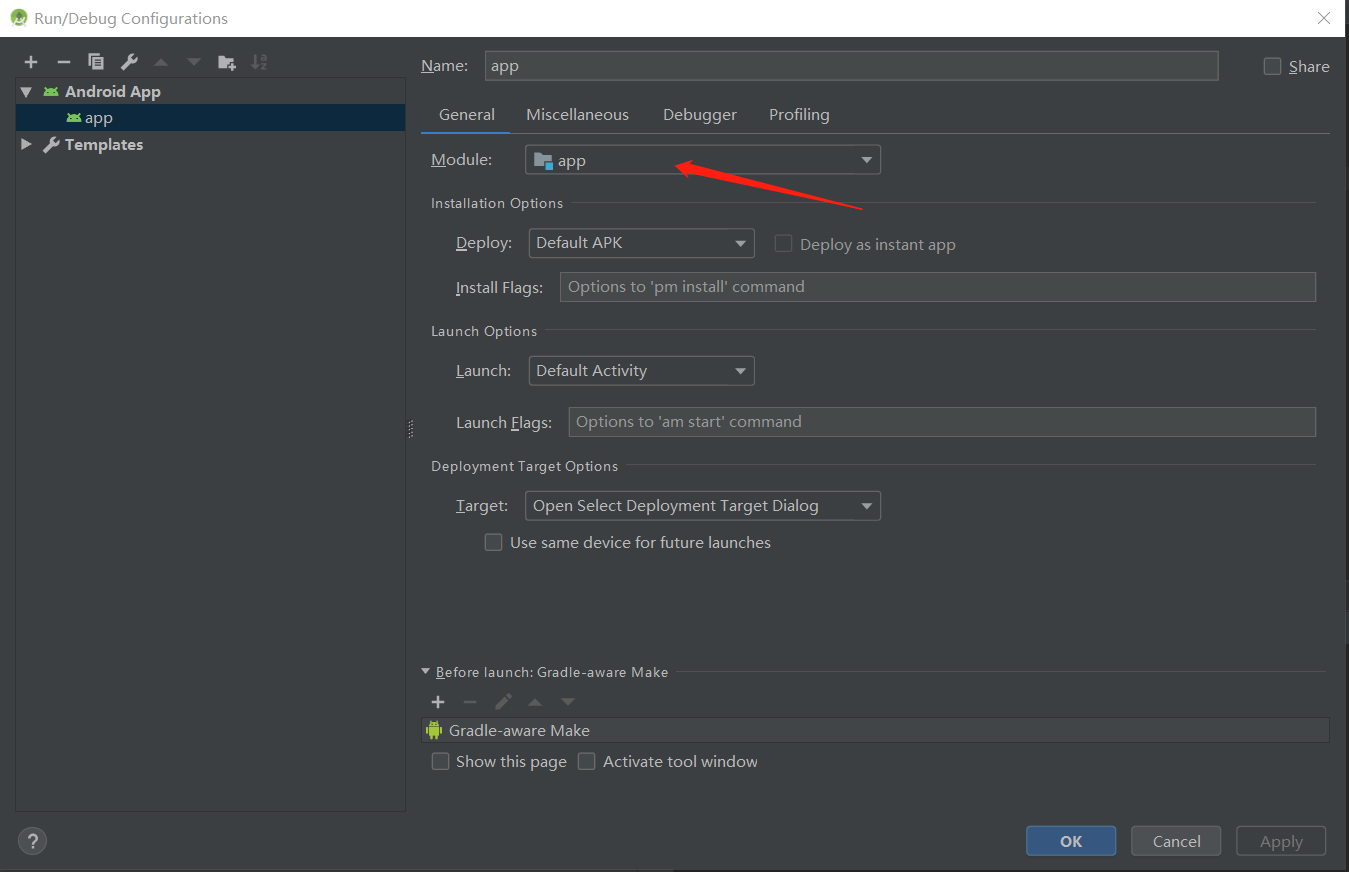Click the Install Flags input field

(x=937, y=287)
